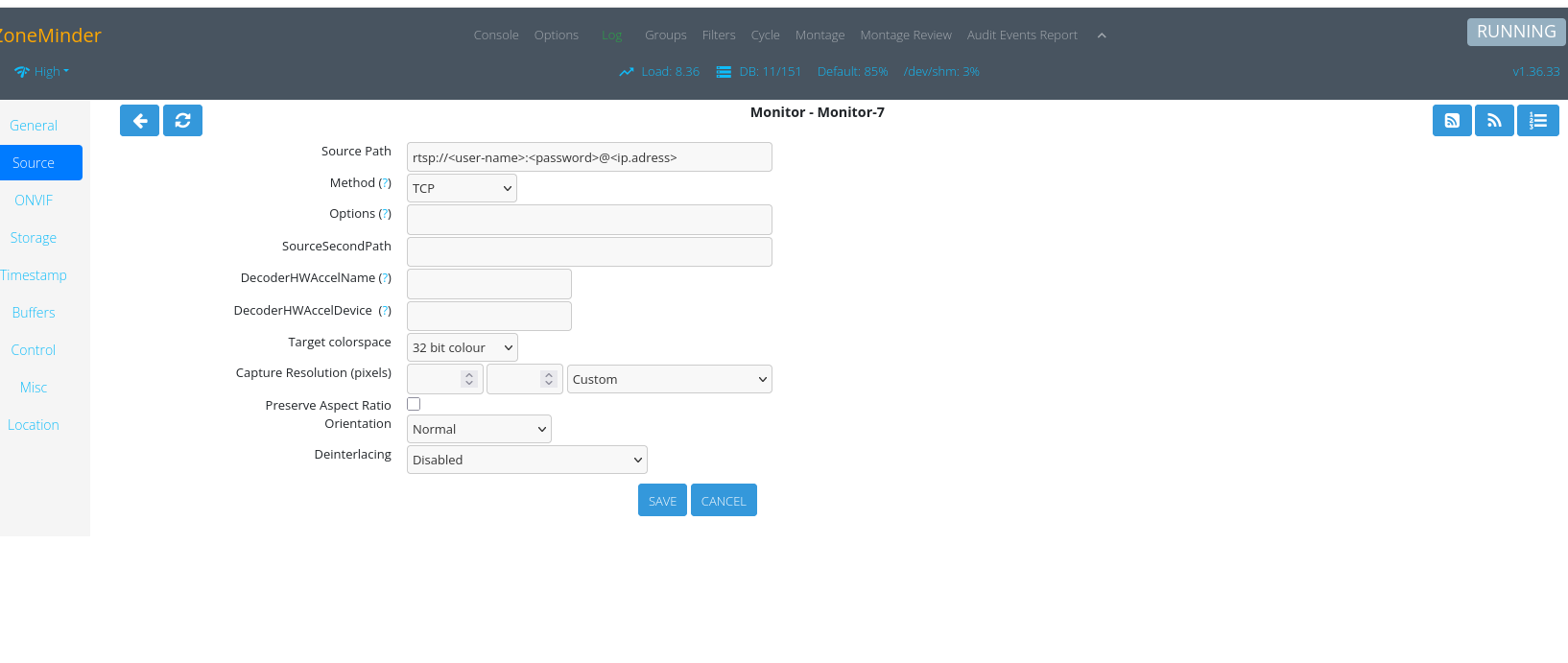Click the refresh icon button
Image resolution: width=1568 pixels, height=663 pixels.
point(182,121)
